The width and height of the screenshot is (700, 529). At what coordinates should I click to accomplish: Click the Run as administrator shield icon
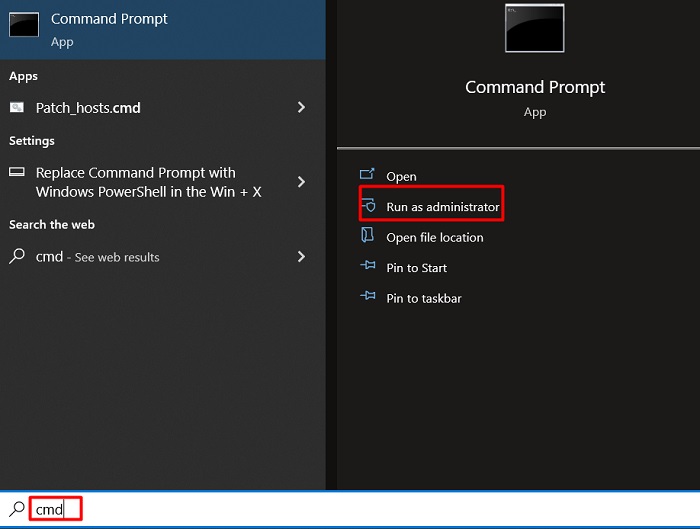[368, 205]
